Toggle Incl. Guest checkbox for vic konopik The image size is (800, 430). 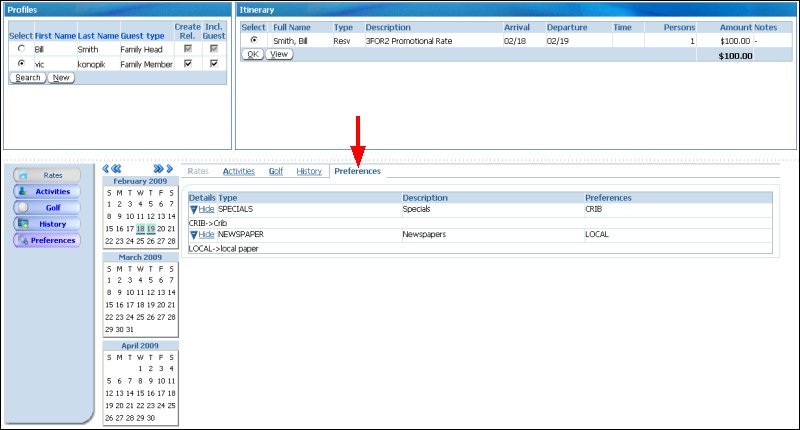pos(214,63)
